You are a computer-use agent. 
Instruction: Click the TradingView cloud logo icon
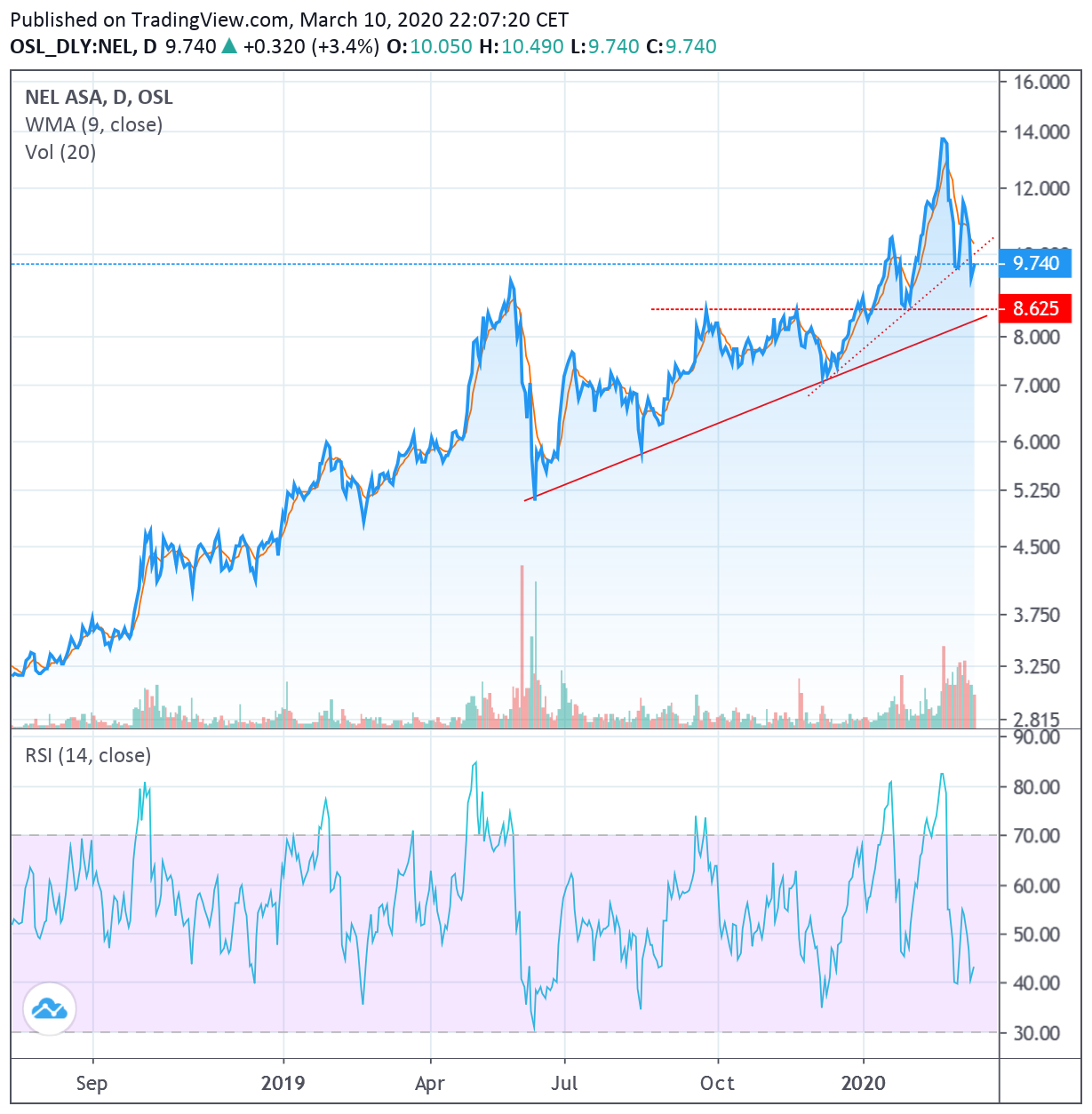(x=50, y=1008)
